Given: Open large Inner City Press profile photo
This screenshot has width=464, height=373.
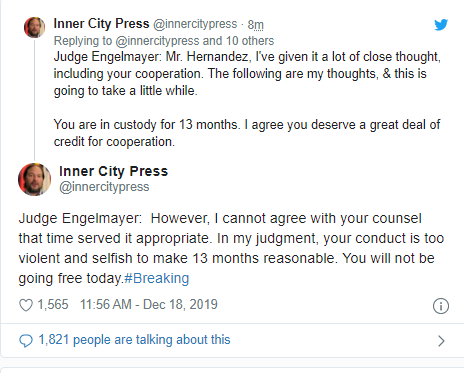Looking at the screenshot, I should [34, 179].
